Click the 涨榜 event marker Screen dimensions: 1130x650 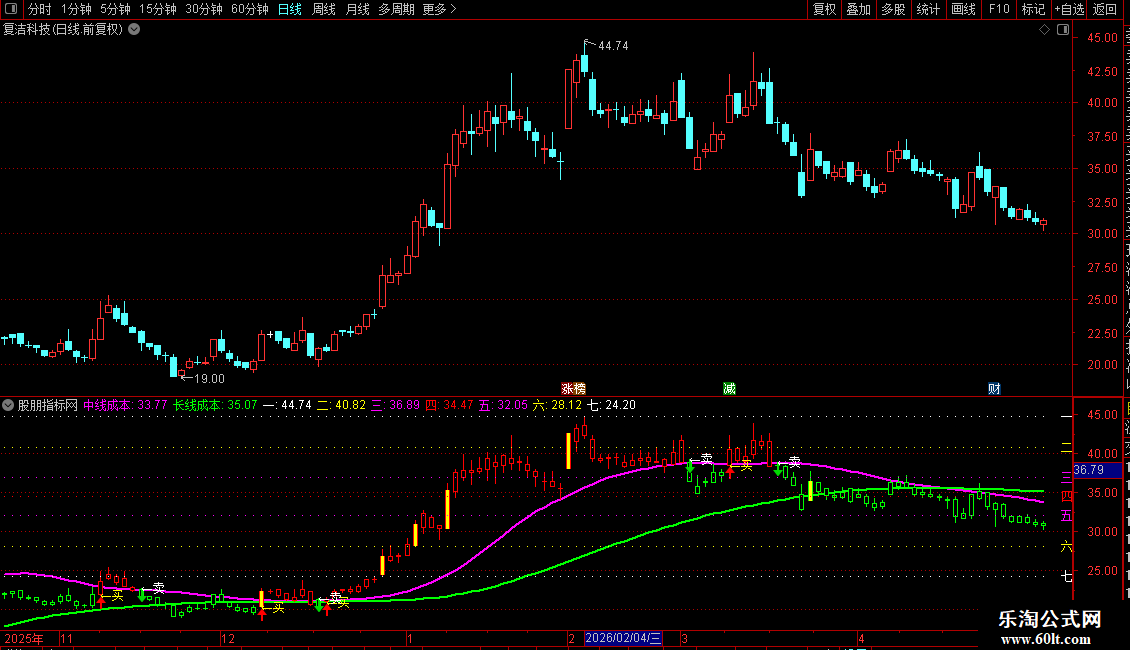pos(574,388)
